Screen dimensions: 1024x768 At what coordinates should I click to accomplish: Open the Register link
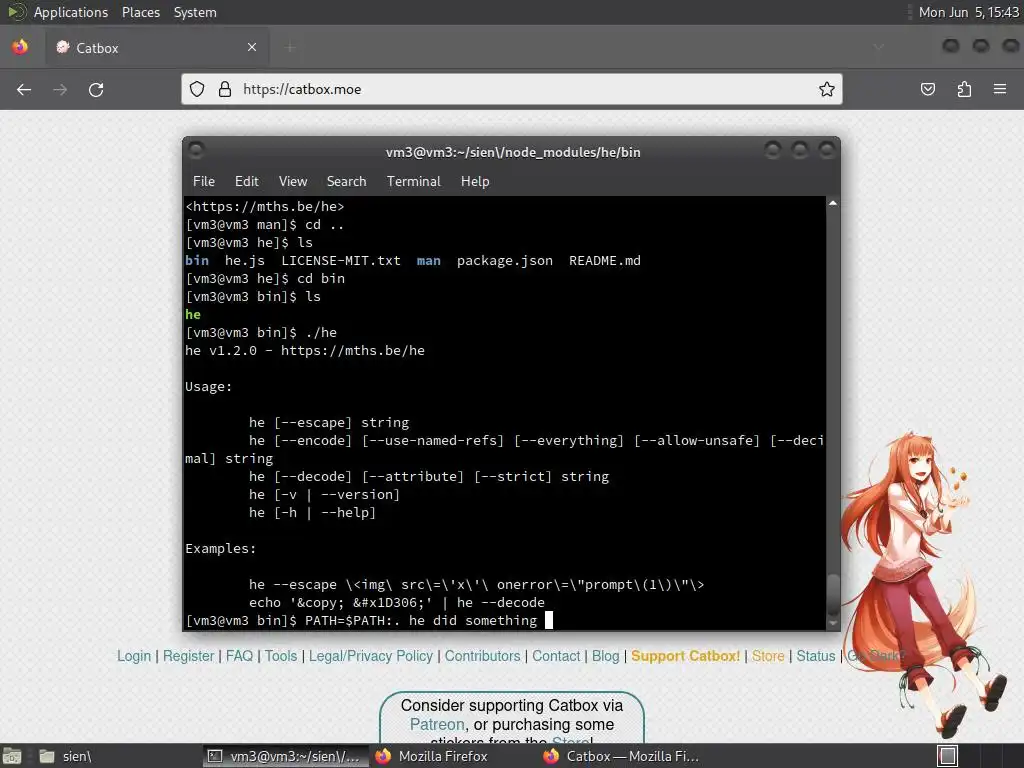(x=188, y=656)
